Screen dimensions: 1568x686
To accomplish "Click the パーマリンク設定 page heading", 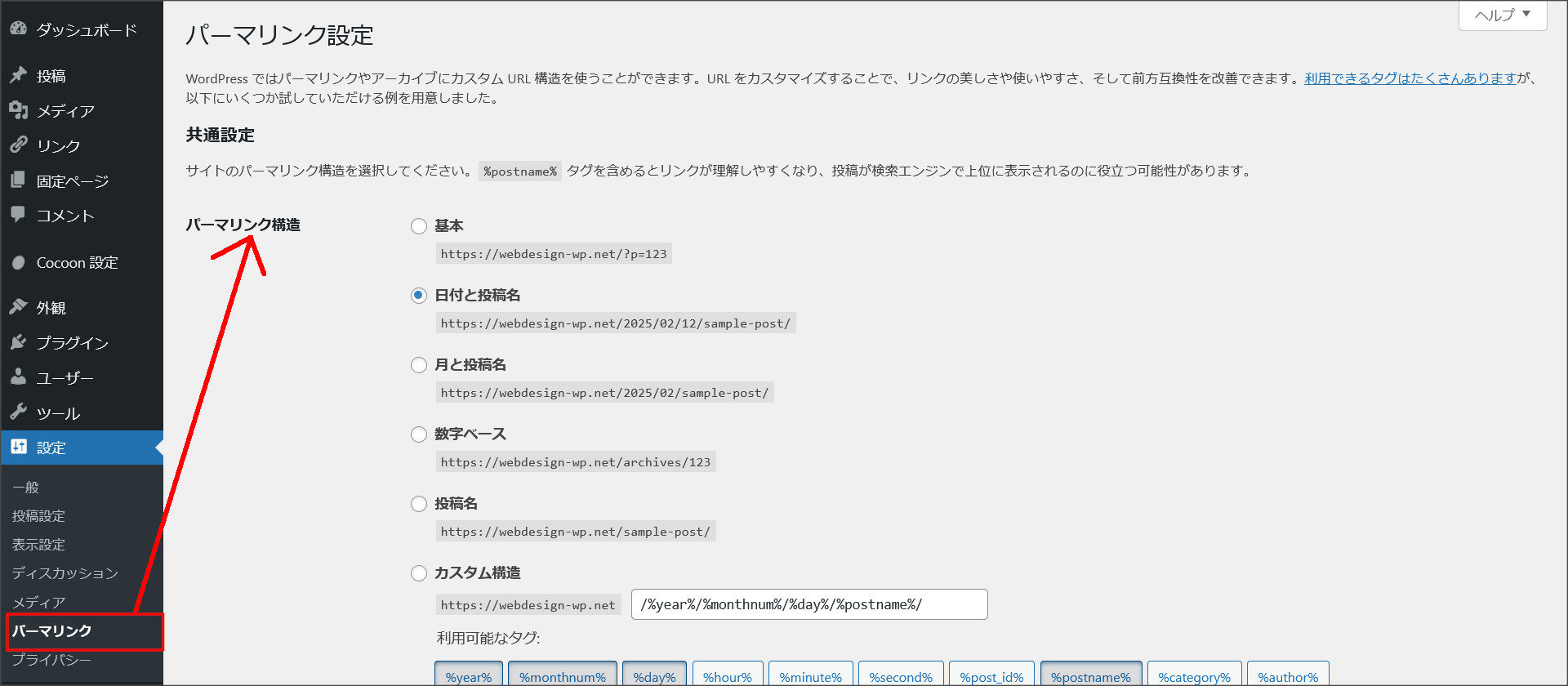I will [x=279, y=35].
